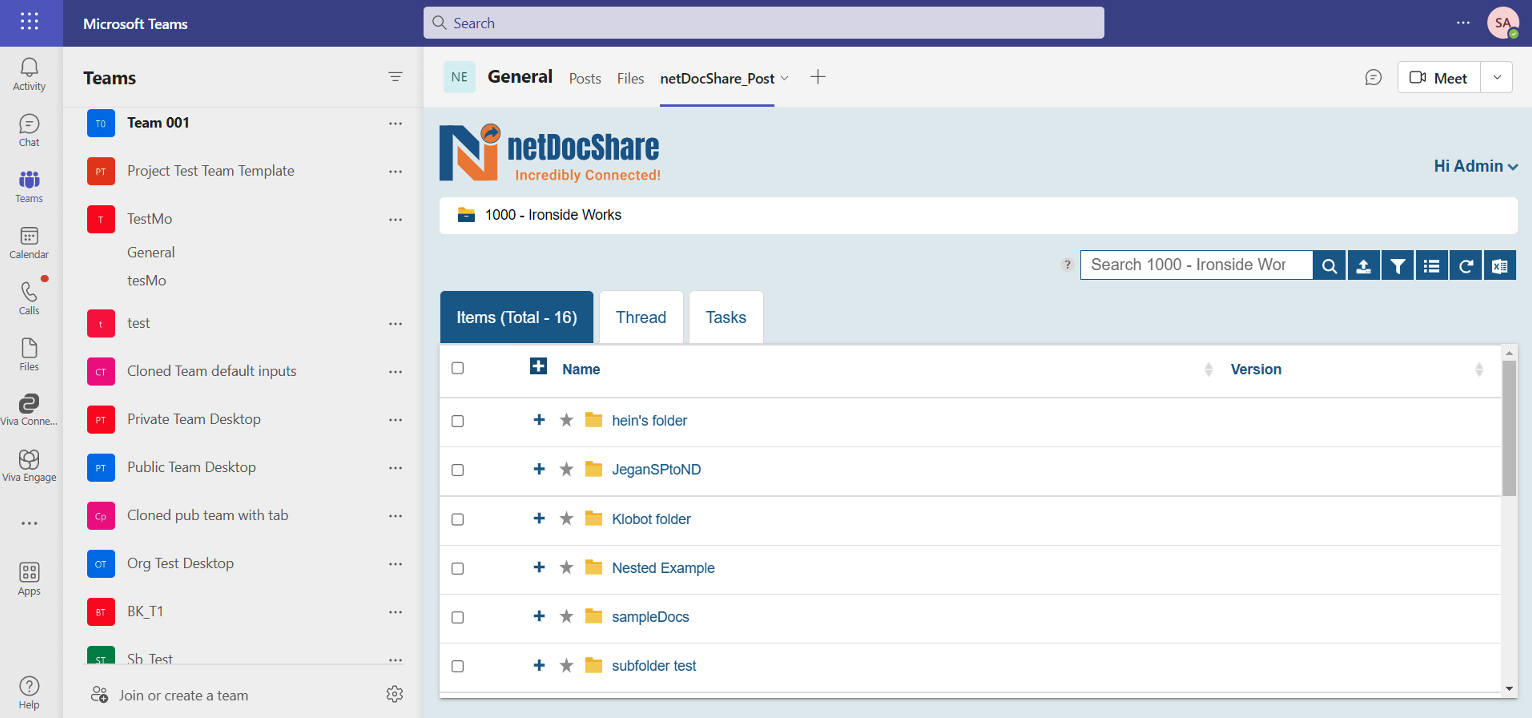Refresh the netDocShare items list
Screen dimensions: 1532x718
(x=1466, y=265)
